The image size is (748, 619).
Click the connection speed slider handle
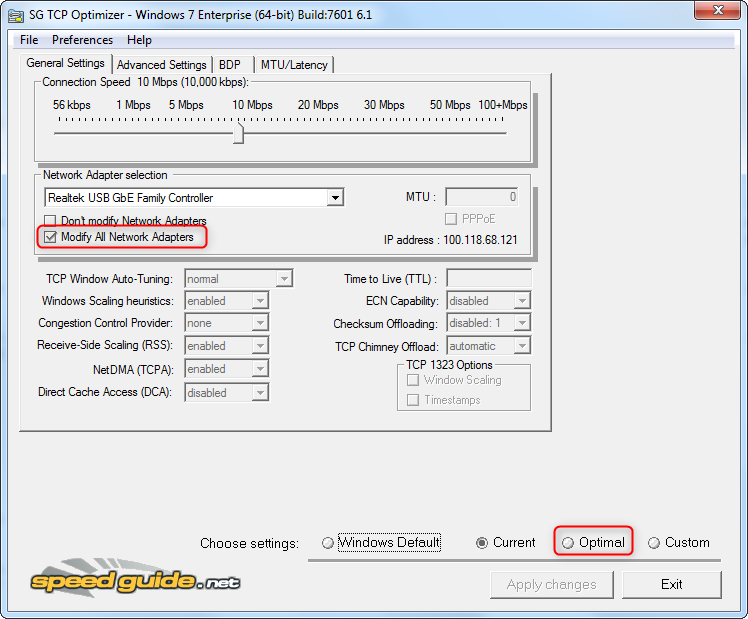[x=239, y=133]
